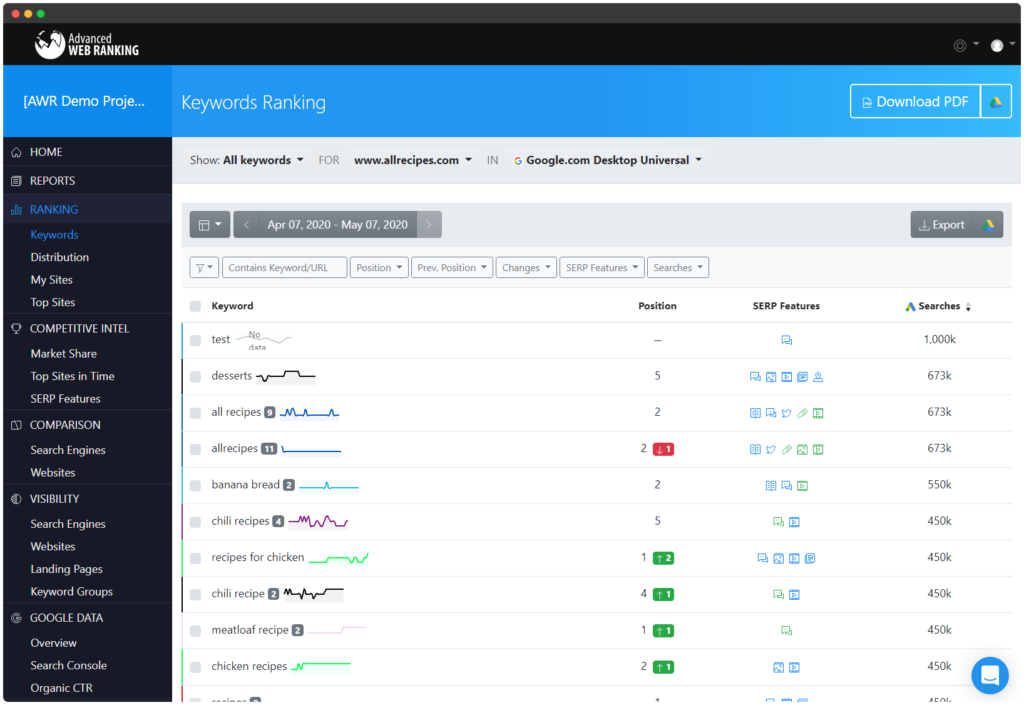Click the Download PDF button
The height and width of the screenshot is (705, 1024).
coord(915,102)
